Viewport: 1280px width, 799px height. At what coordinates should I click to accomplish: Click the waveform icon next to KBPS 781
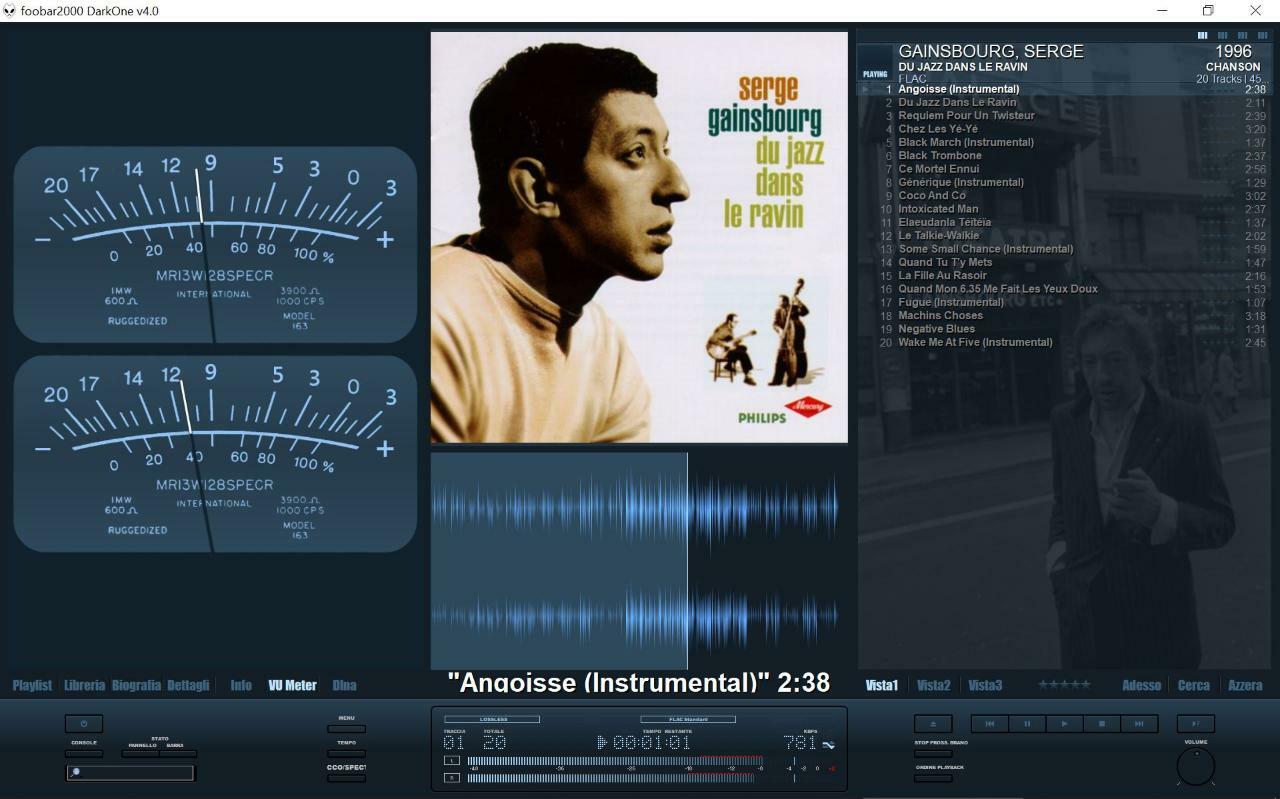(828, 744)
